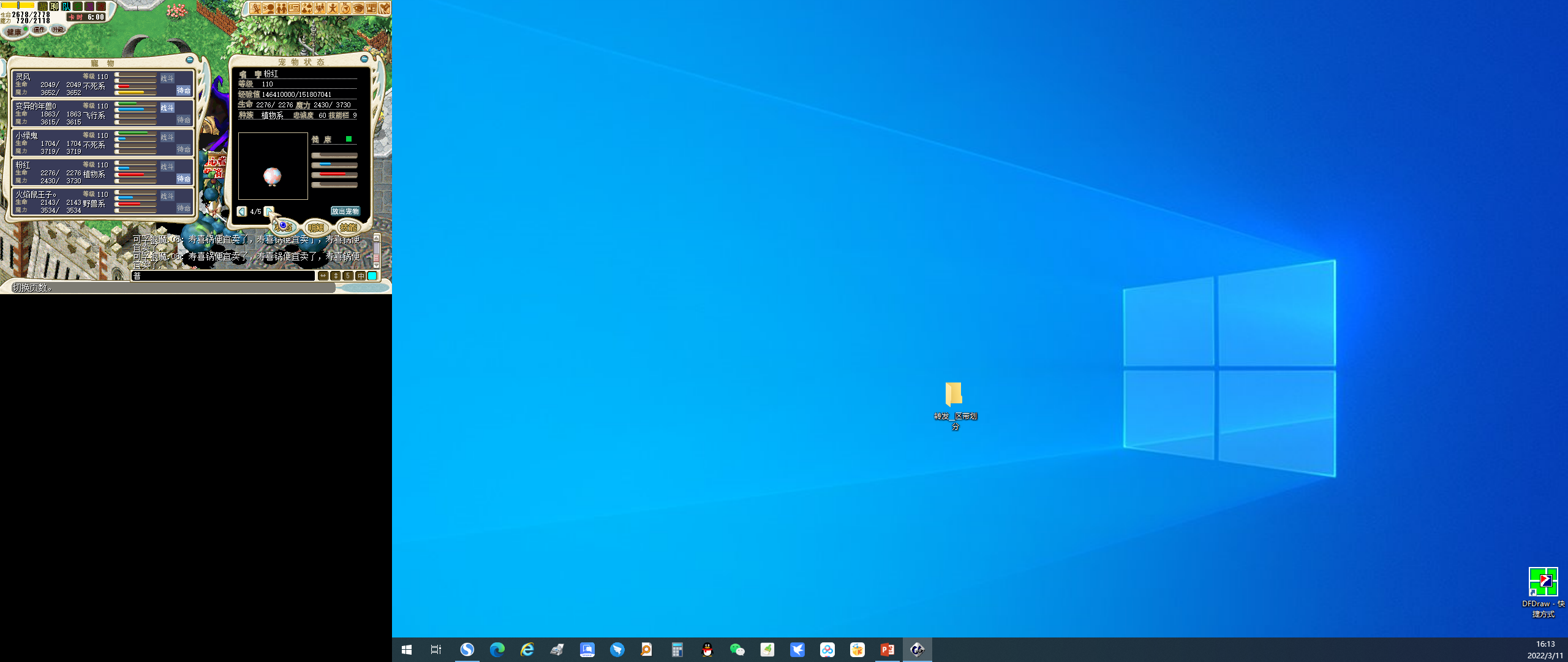Toggle 战斗 for pet 变异的年兽0
This screenshot has height=662, width=1568.
(167, 108)
